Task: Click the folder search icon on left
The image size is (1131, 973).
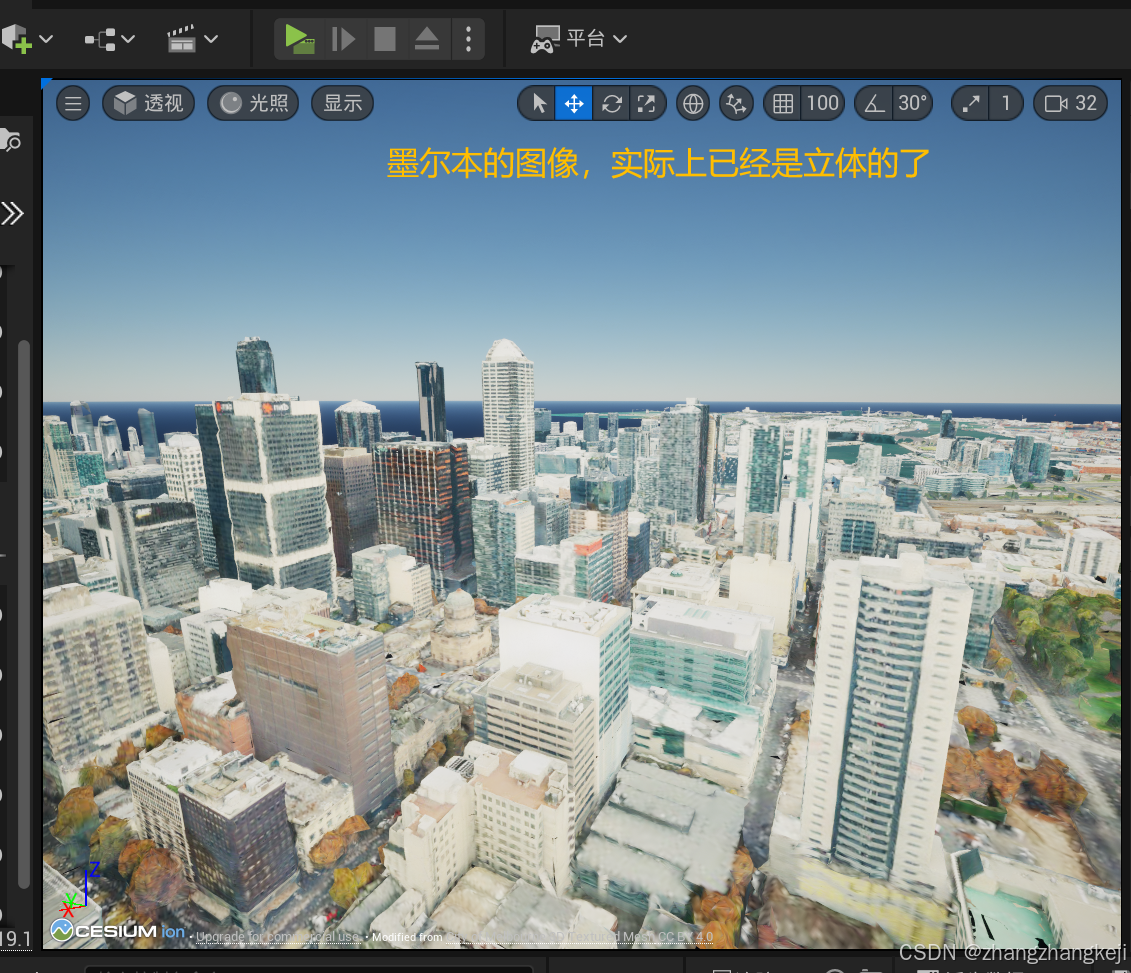Action: pos(10,140)
